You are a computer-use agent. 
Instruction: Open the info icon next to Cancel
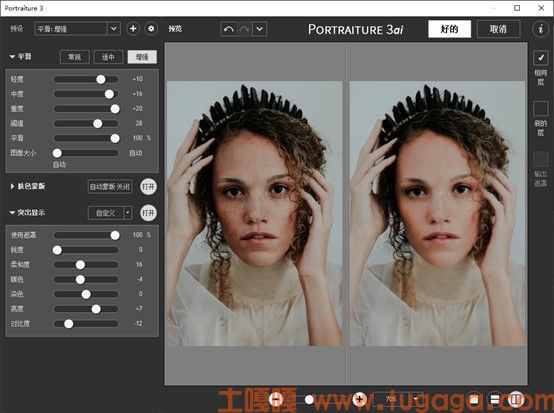[541, 29]
